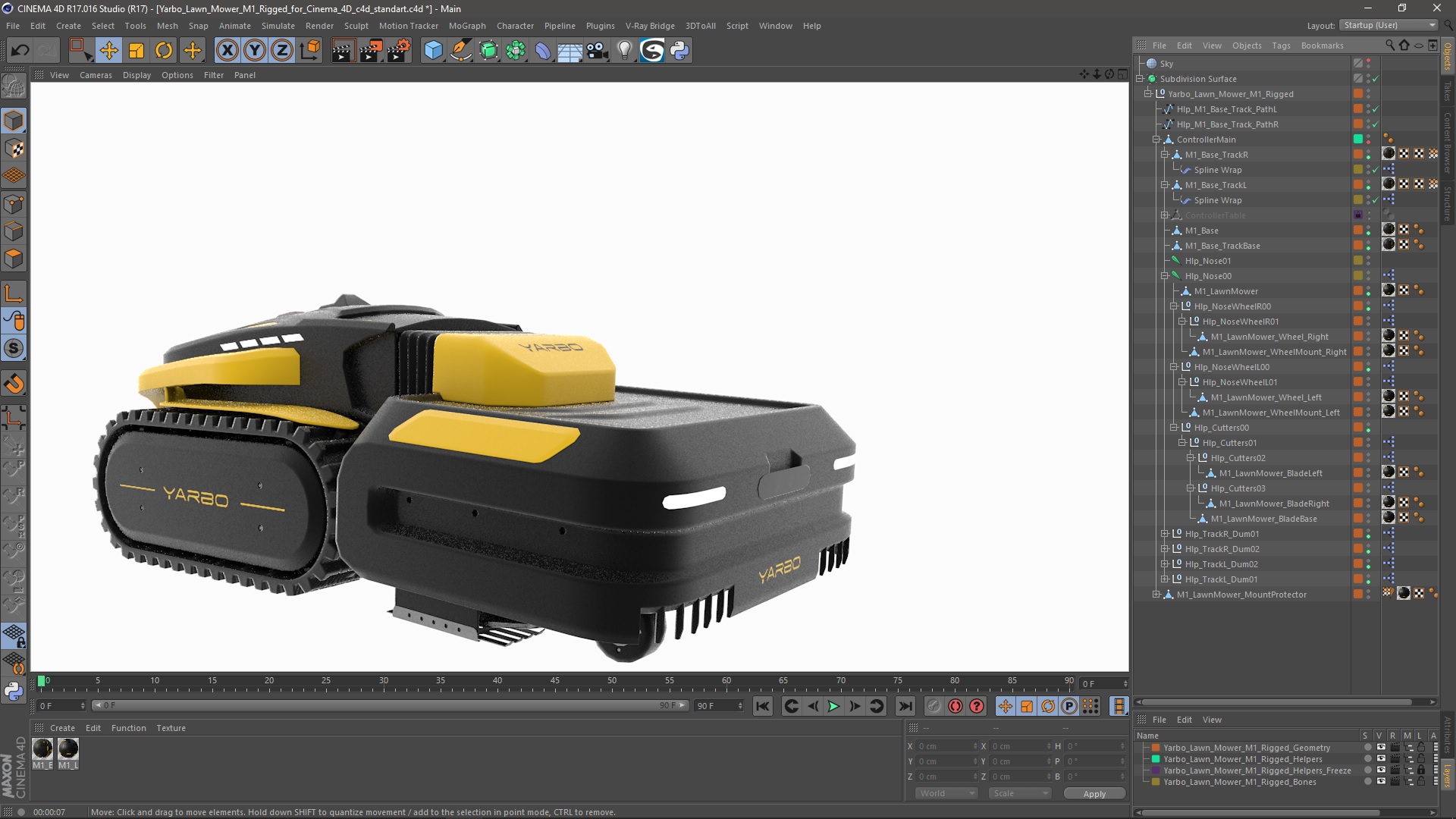The height and width of the screenshot is (819, 1456).
Task: Add a Light object icon
Action: point(625,50)
